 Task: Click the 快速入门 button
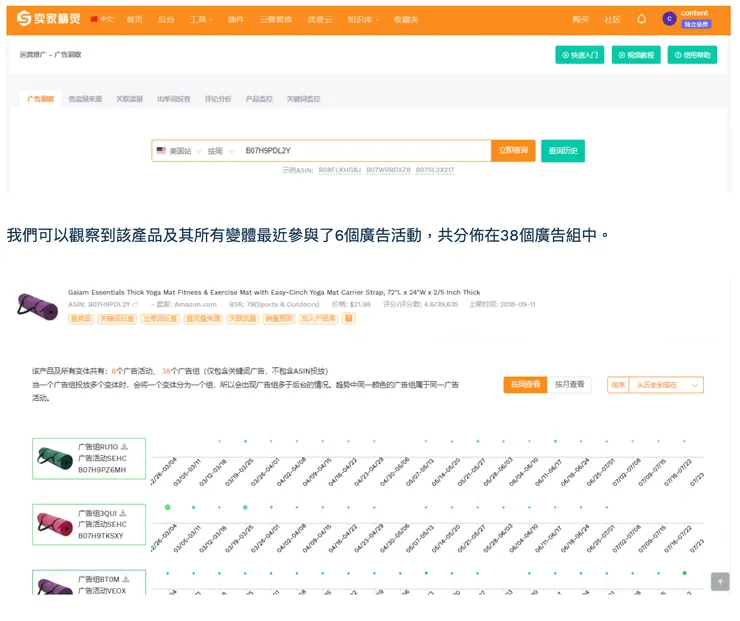coord(580,55)
